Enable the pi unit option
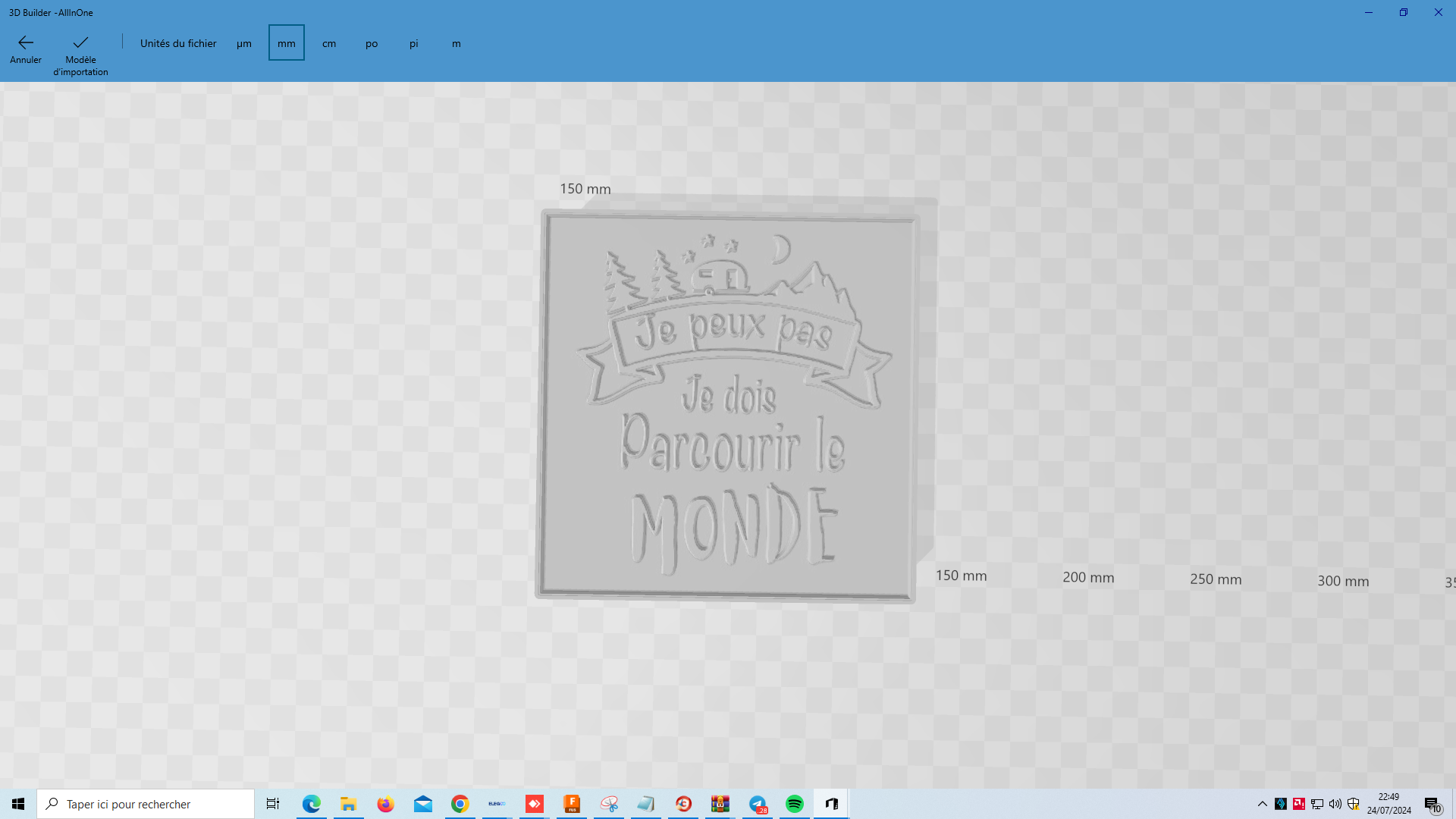Screen dimensions: 1456x819 point(413,43)
